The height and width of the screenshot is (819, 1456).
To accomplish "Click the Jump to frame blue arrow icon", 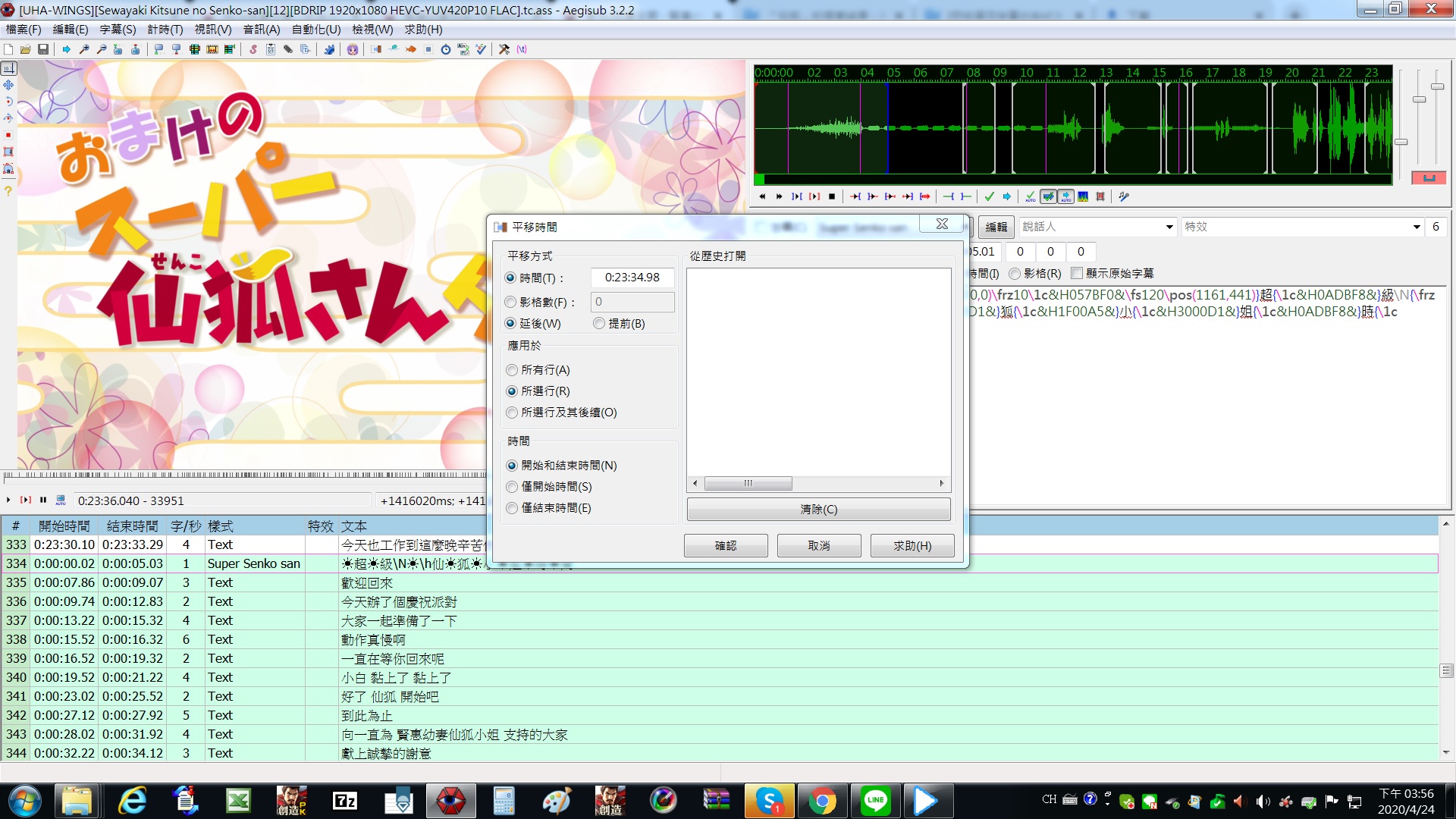I will tap(67, 49).
